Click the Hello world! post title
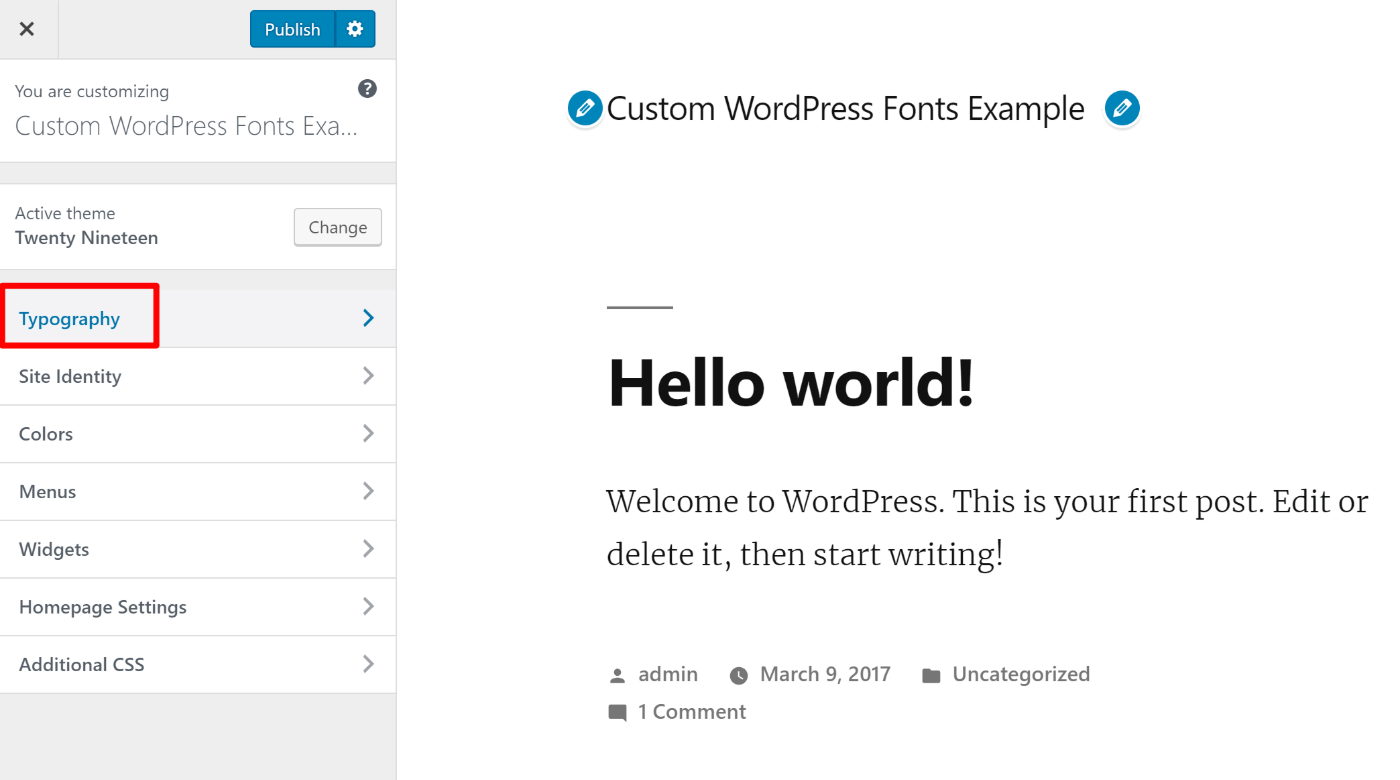 [x=790, y=383]
